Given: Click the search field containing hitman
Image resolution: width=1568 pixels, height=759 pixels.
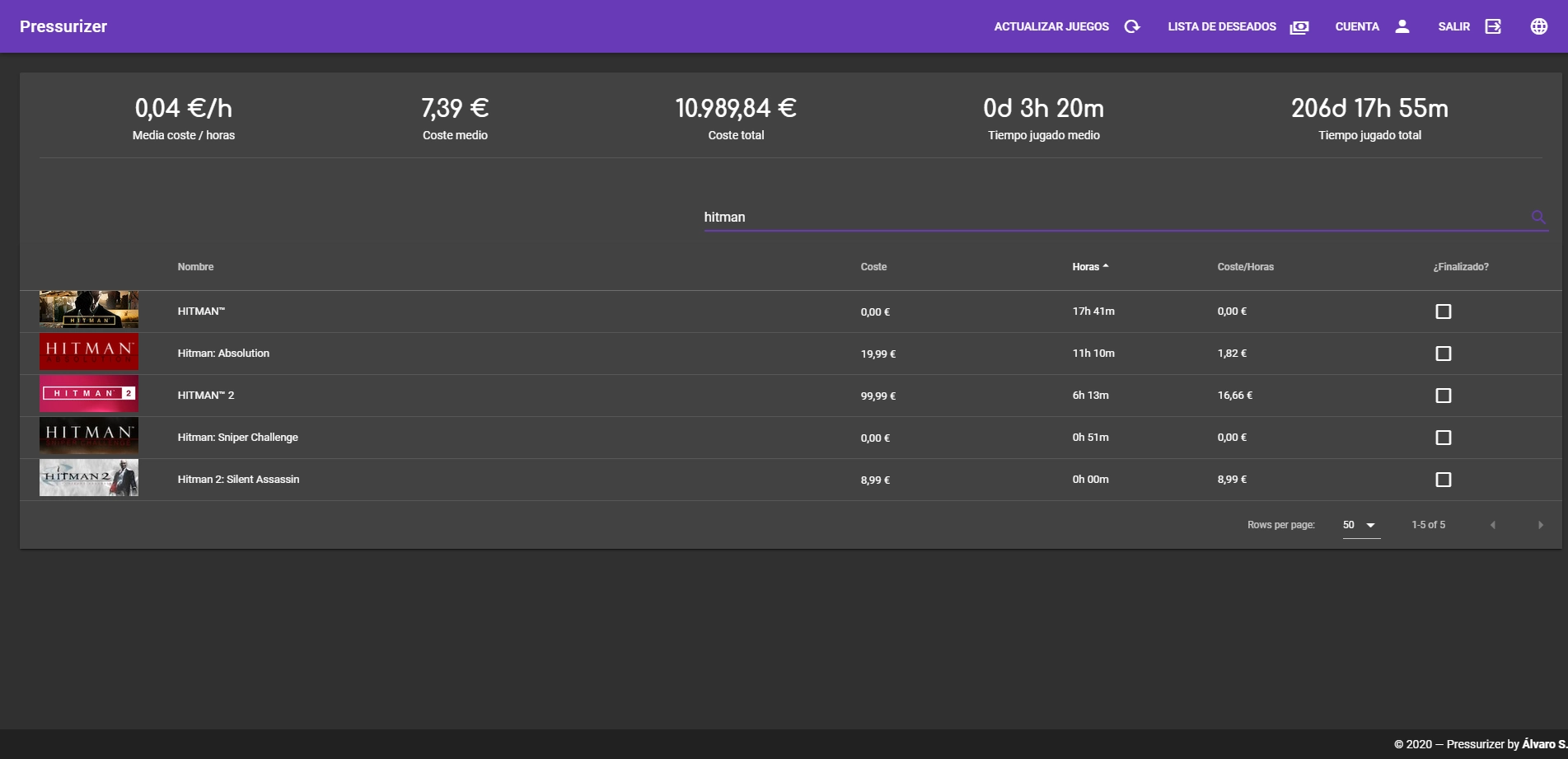Looking at the screenshot, I should pos(1116,217).
